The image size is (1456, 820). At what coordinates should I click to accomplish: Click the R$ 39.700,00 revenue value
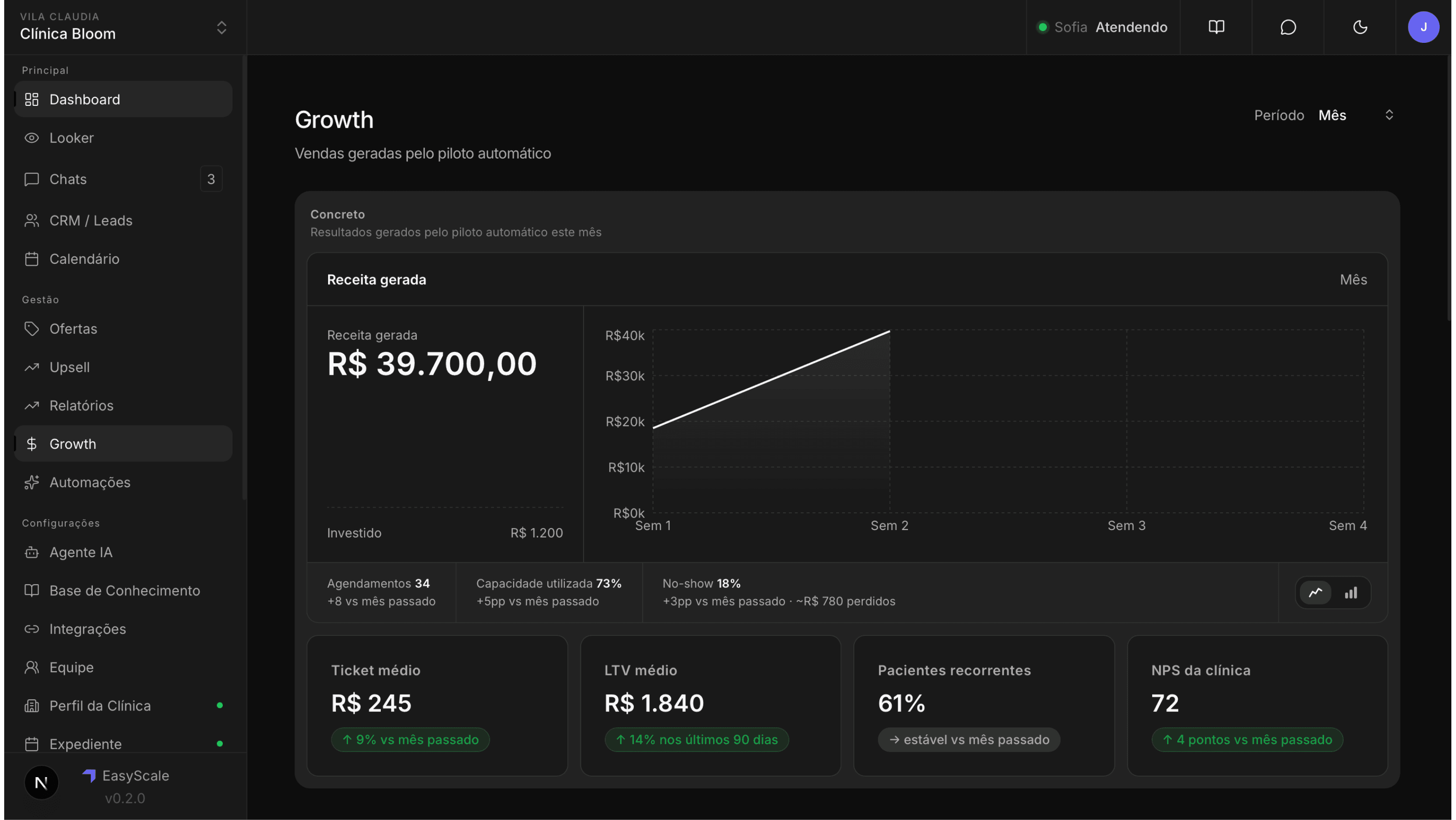pyautogui.click(x=432, y=364)
